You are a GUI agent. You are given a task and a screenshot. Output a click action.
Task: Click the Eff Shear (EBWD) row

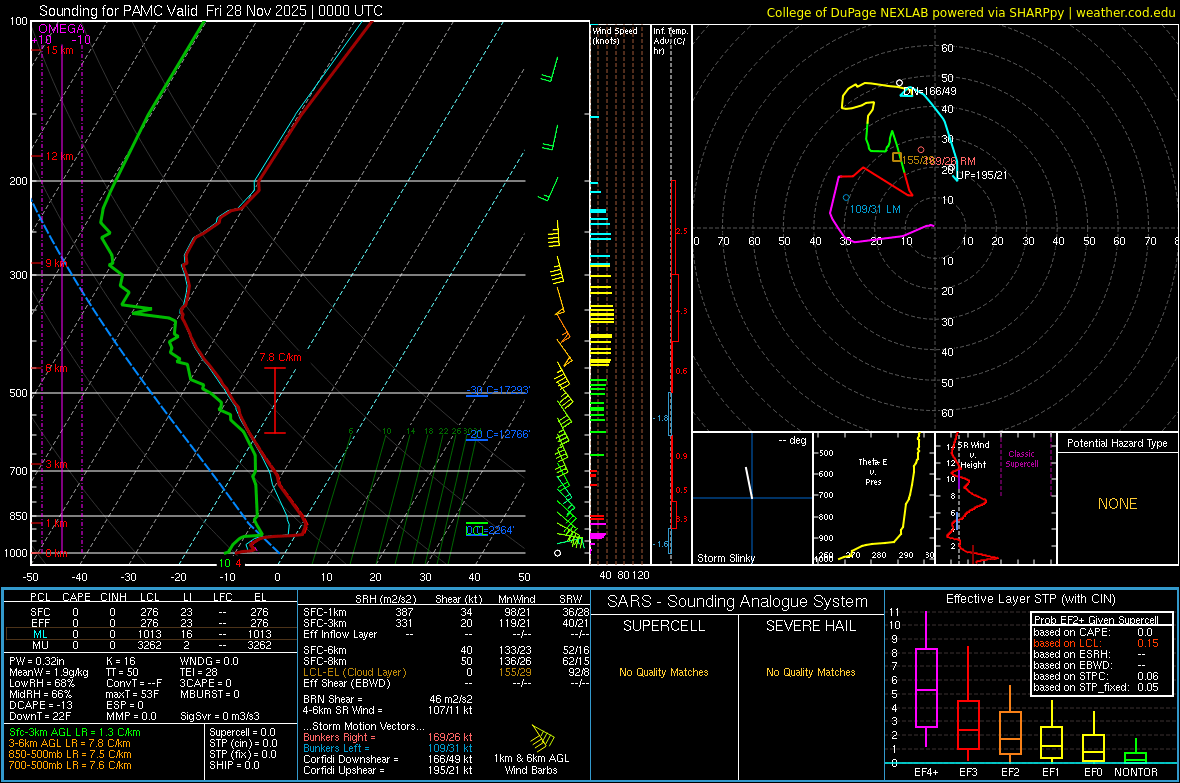(446, 684)
